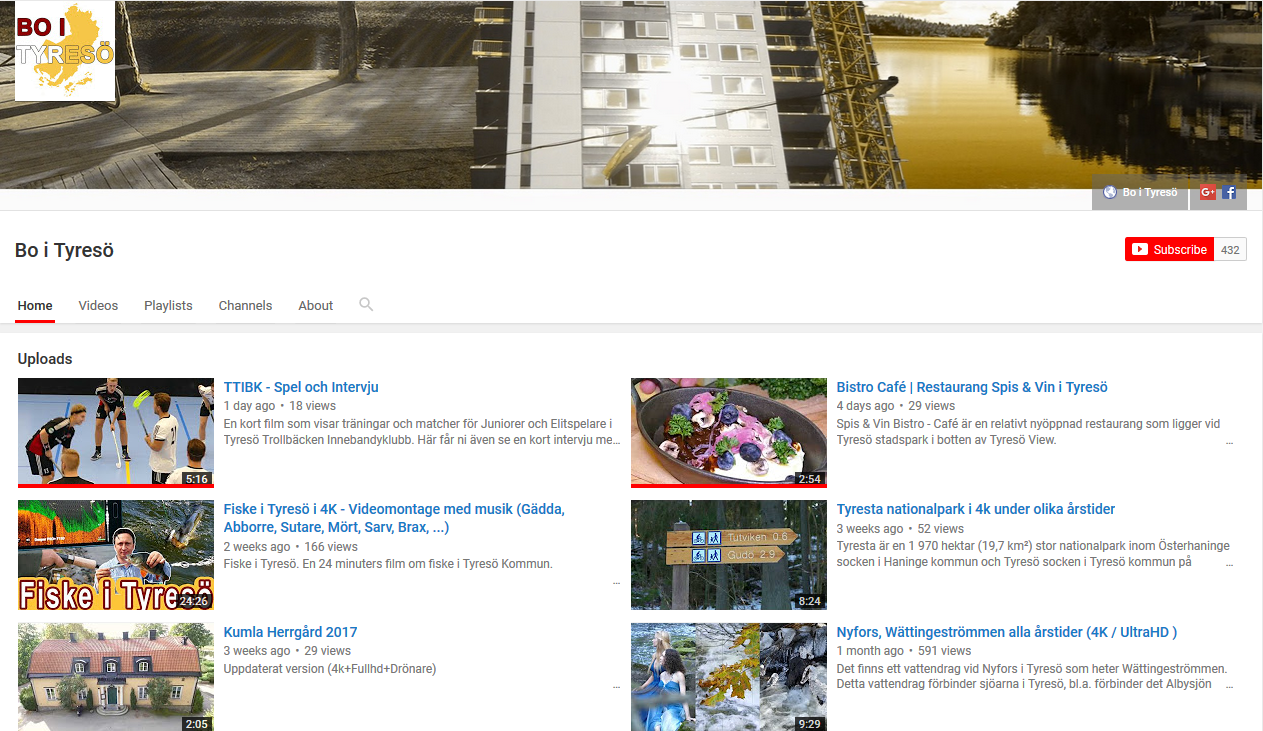Viewport: 1263px width, 731px height.
Task: Open the channel's Google+ icon
Action: (x=1207, y=191)
